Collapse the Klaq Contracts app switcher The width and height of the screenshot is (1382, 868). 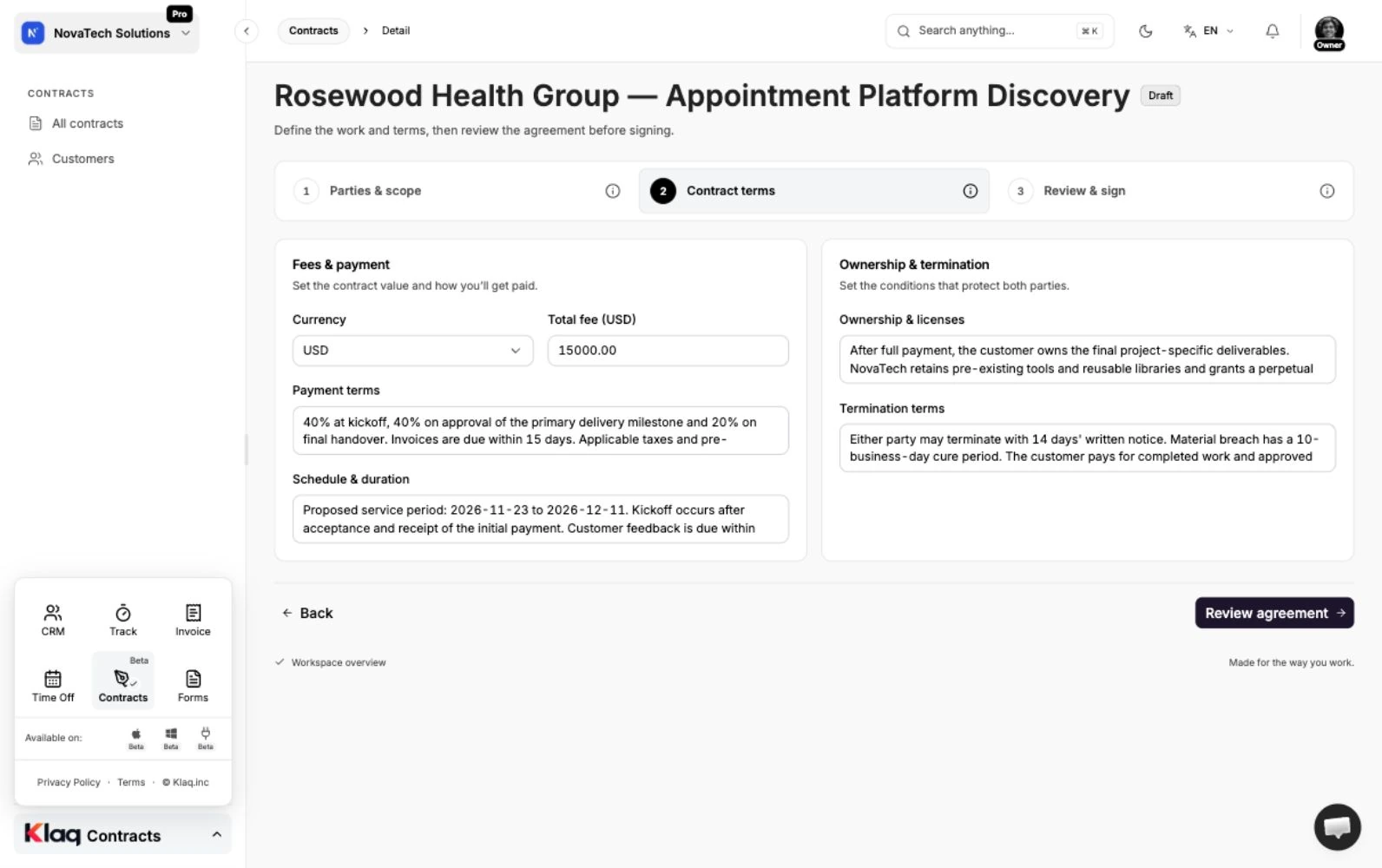[123, 834]
